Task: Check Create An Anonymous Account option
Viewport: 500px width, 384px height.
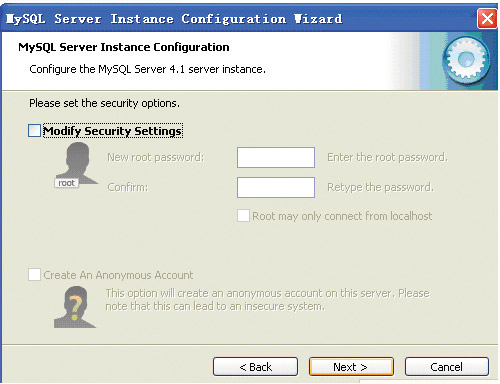Action: tap(34, 275)
